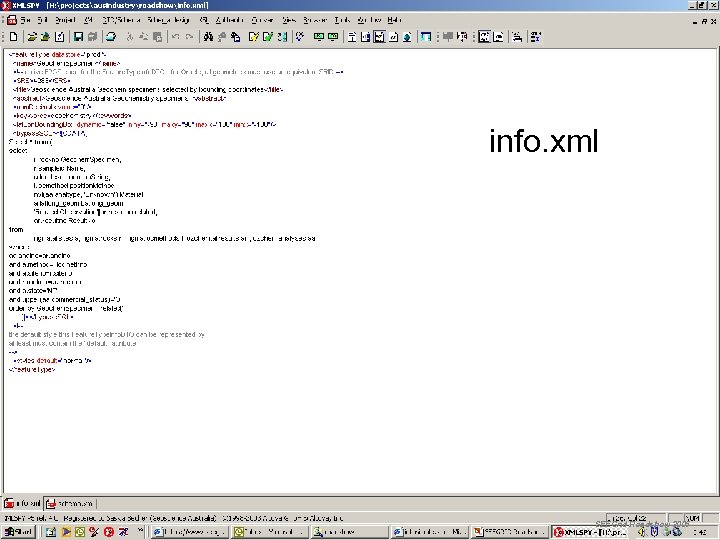Image resolution: width=720 pixels, height=540 pixels.
Task: Click the NUM indicator in status bar
Action: point(693,518)
